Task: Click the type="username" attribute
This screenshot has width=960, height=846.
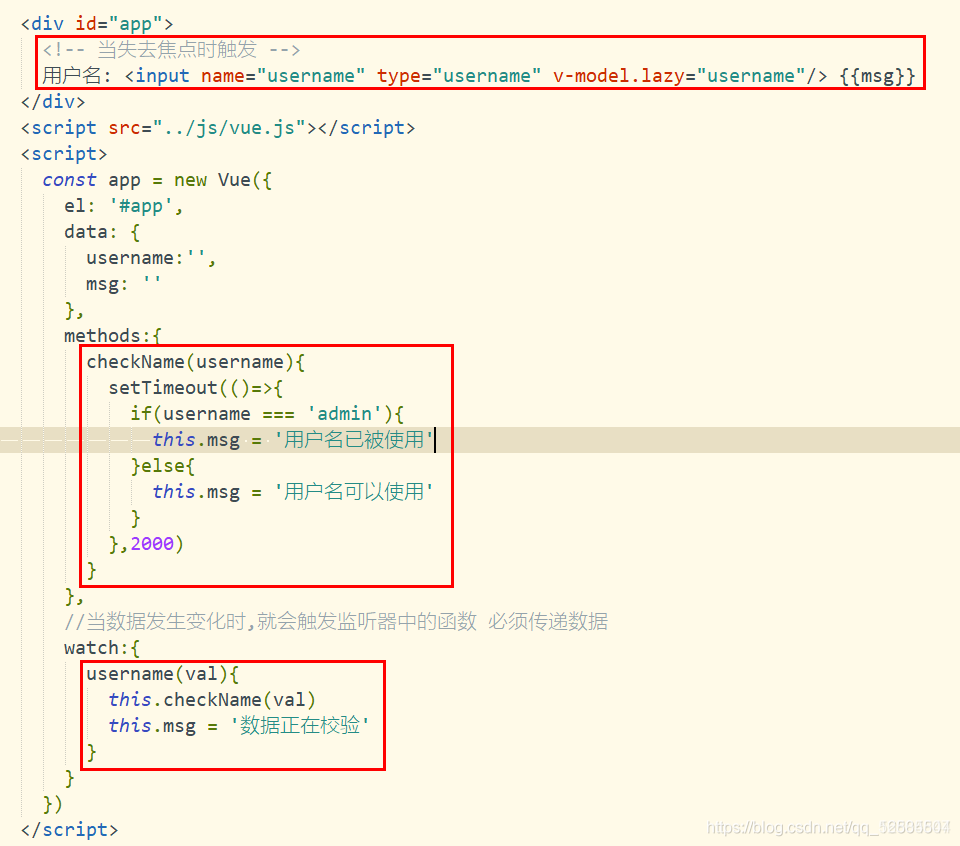Action: [x=459, y=76]
